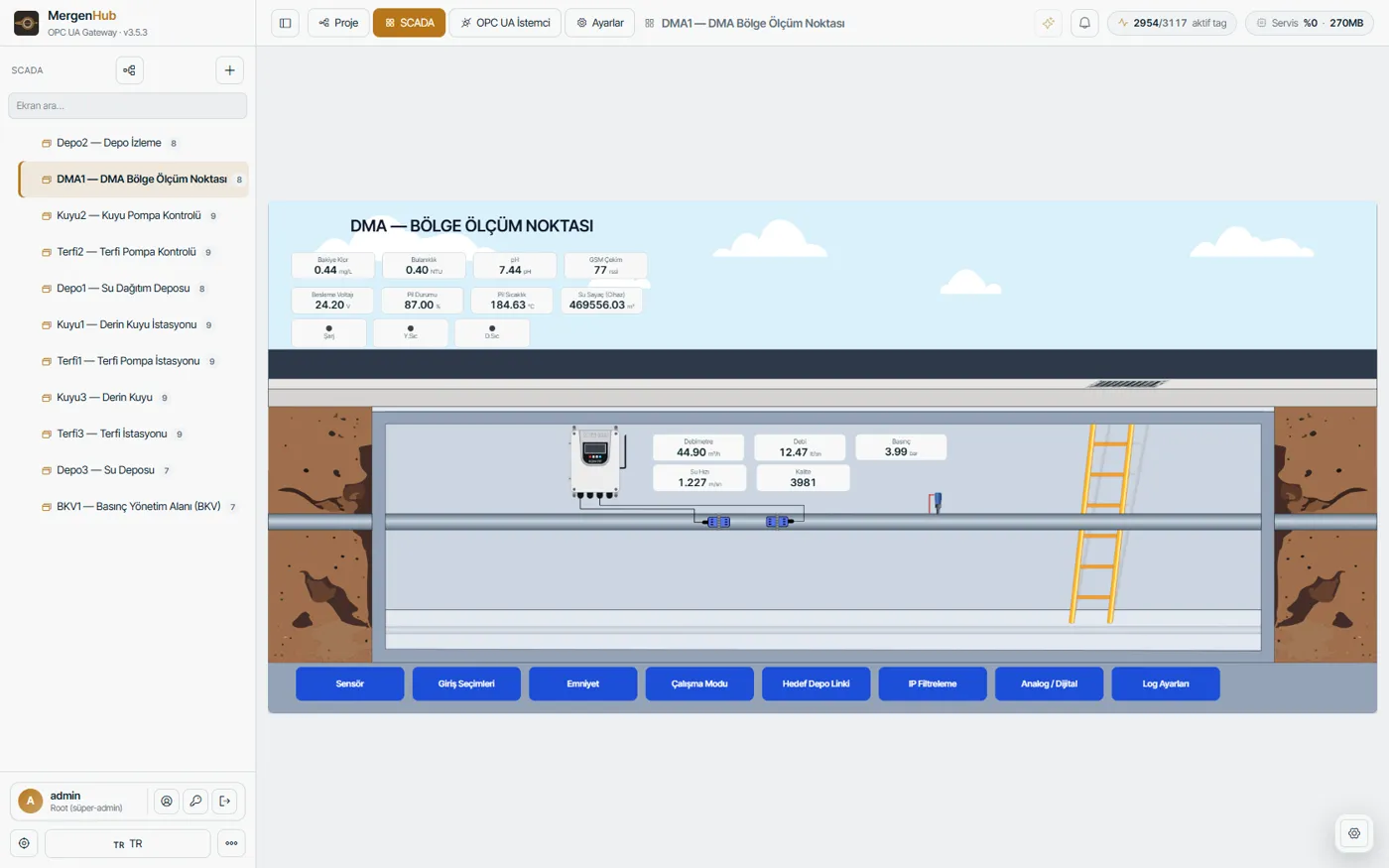
Task: Click the left blue flow sensor on pipe
Action: [x=717, y=521]
